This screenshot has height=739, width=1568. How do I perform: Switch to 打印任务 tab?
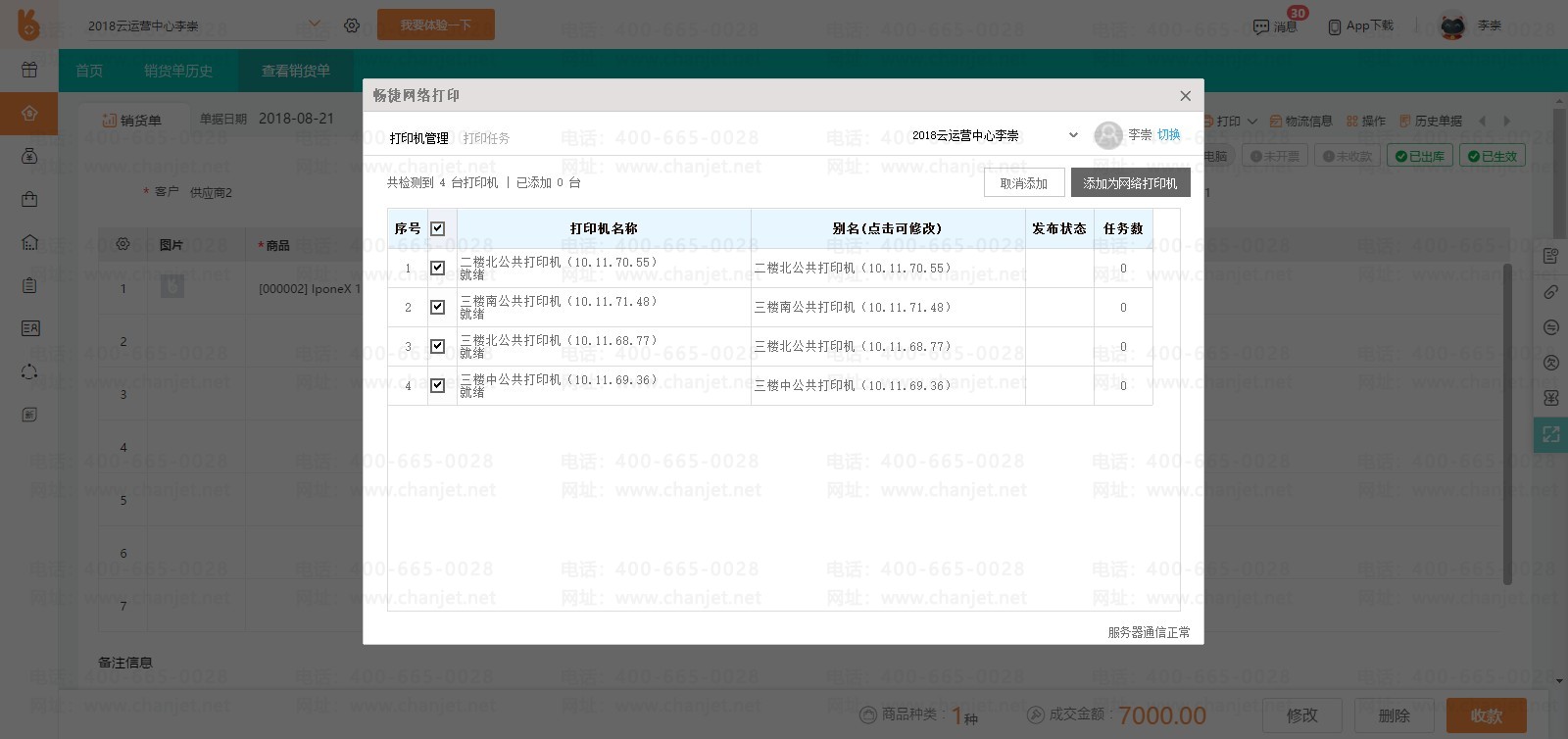click(x=486, y=138)
